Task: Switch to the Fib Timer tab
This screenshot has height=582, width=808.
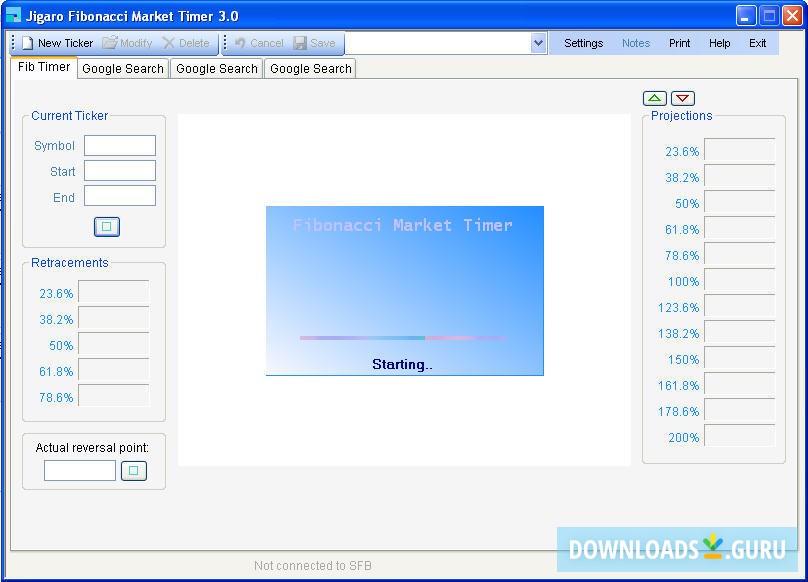Action: coord(44,67)
